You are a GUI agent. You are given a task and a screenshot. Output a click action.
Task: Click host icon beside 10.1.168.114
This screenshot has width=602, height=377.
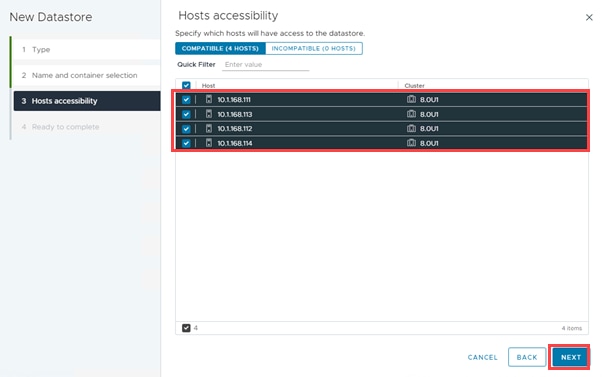click(x=208, y=143)
